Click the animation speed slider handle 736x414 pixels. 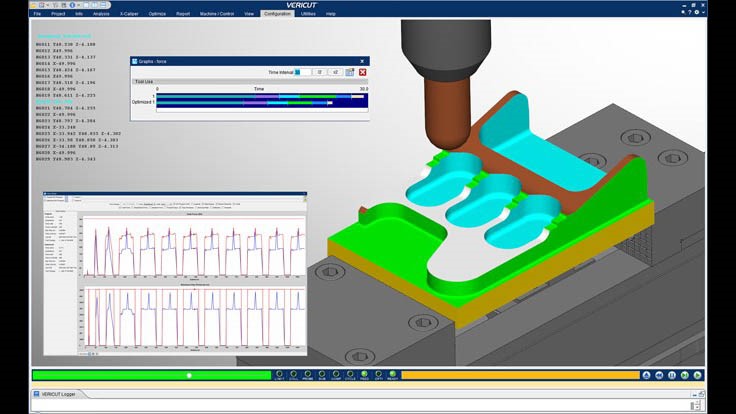tap(189, 375)
